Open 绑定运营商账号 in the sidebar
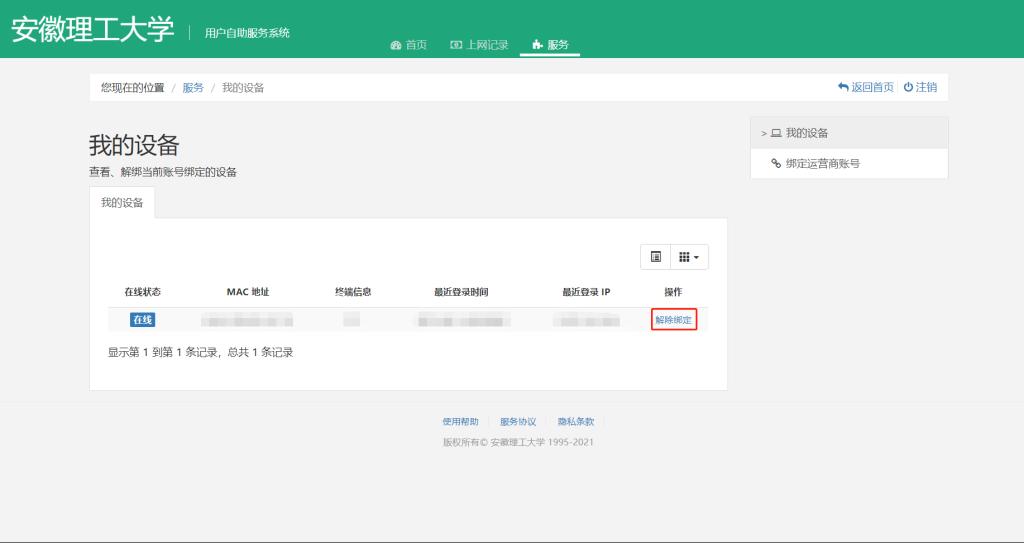1024x543 pixels. 822,164
